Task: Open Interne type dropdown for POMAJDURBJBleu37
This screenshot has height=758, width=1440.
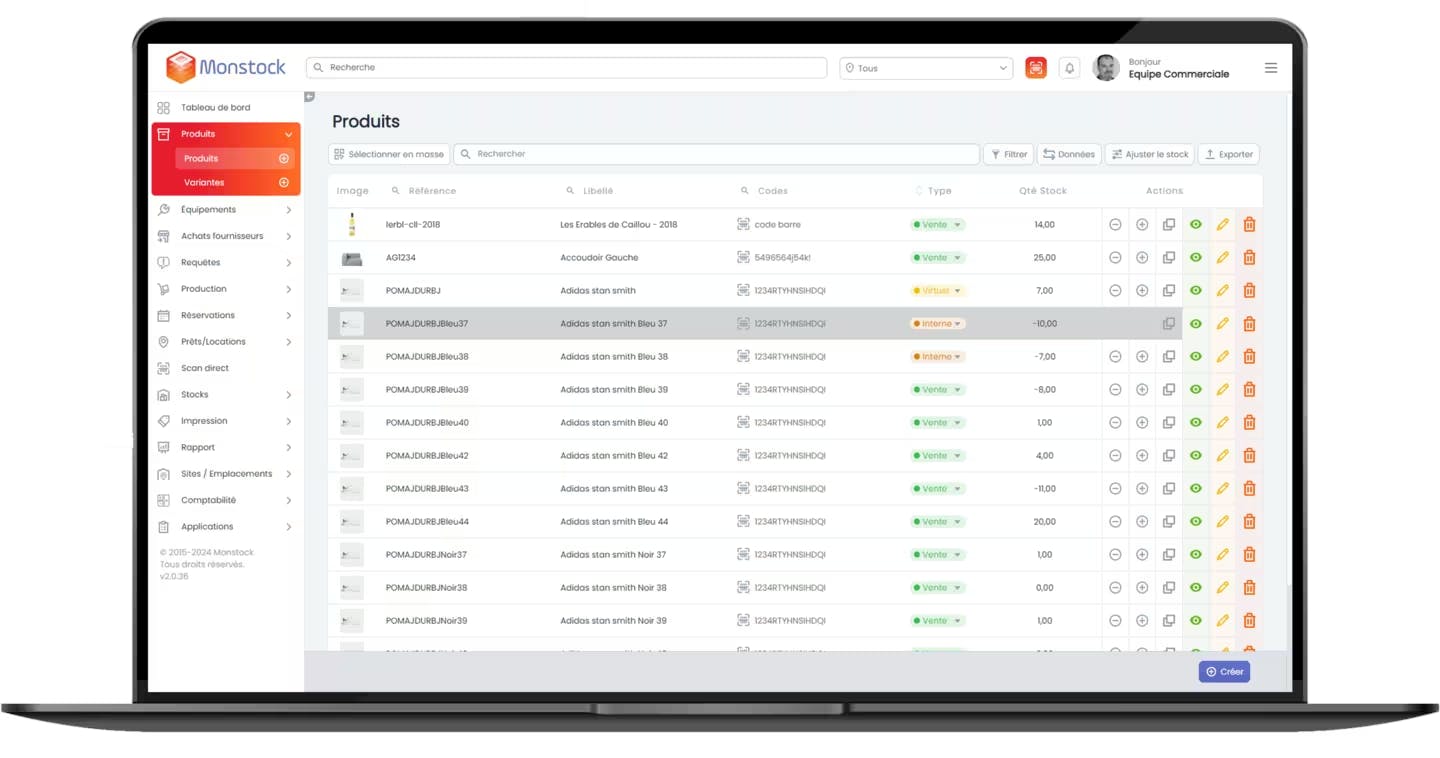Action: tap(937, 324)
